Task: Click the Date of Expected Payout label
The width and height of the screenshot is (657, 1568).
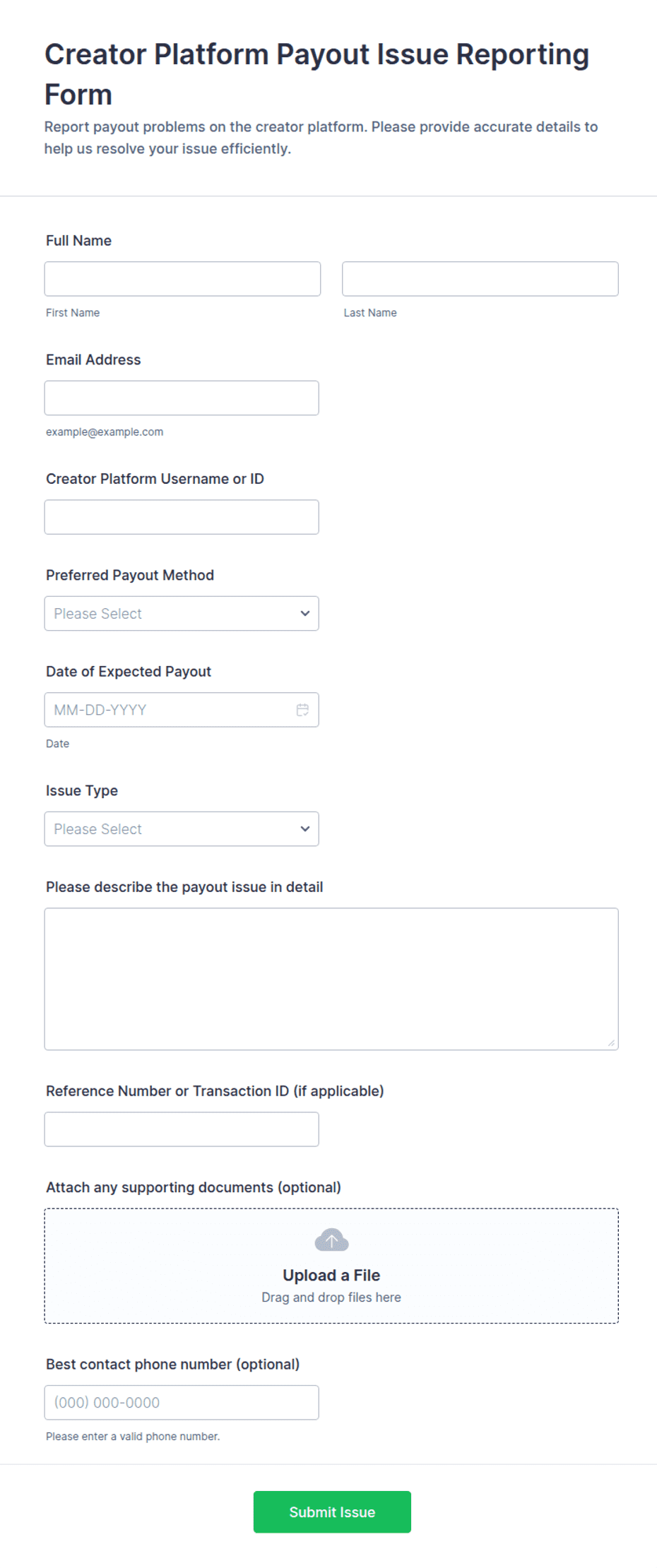Action: pos(129,672)
